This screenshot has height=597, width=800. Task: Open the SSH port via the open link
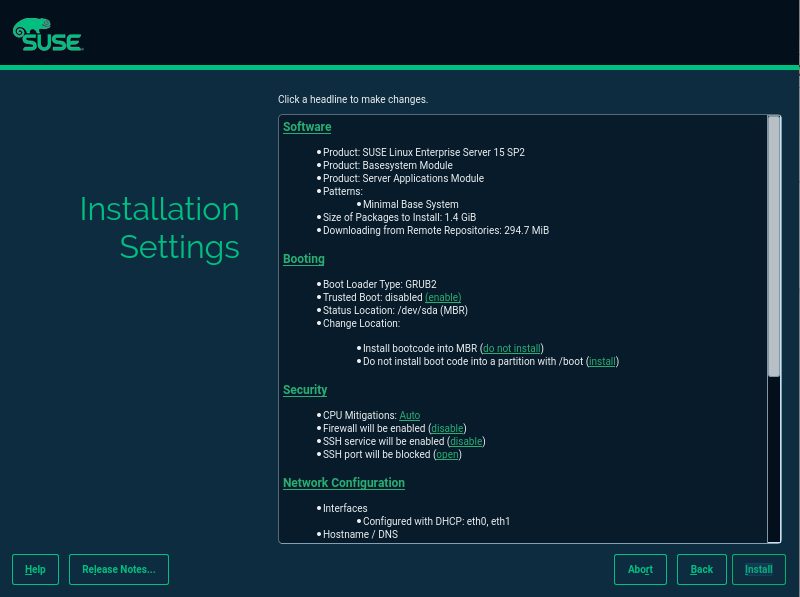[447, 455]
